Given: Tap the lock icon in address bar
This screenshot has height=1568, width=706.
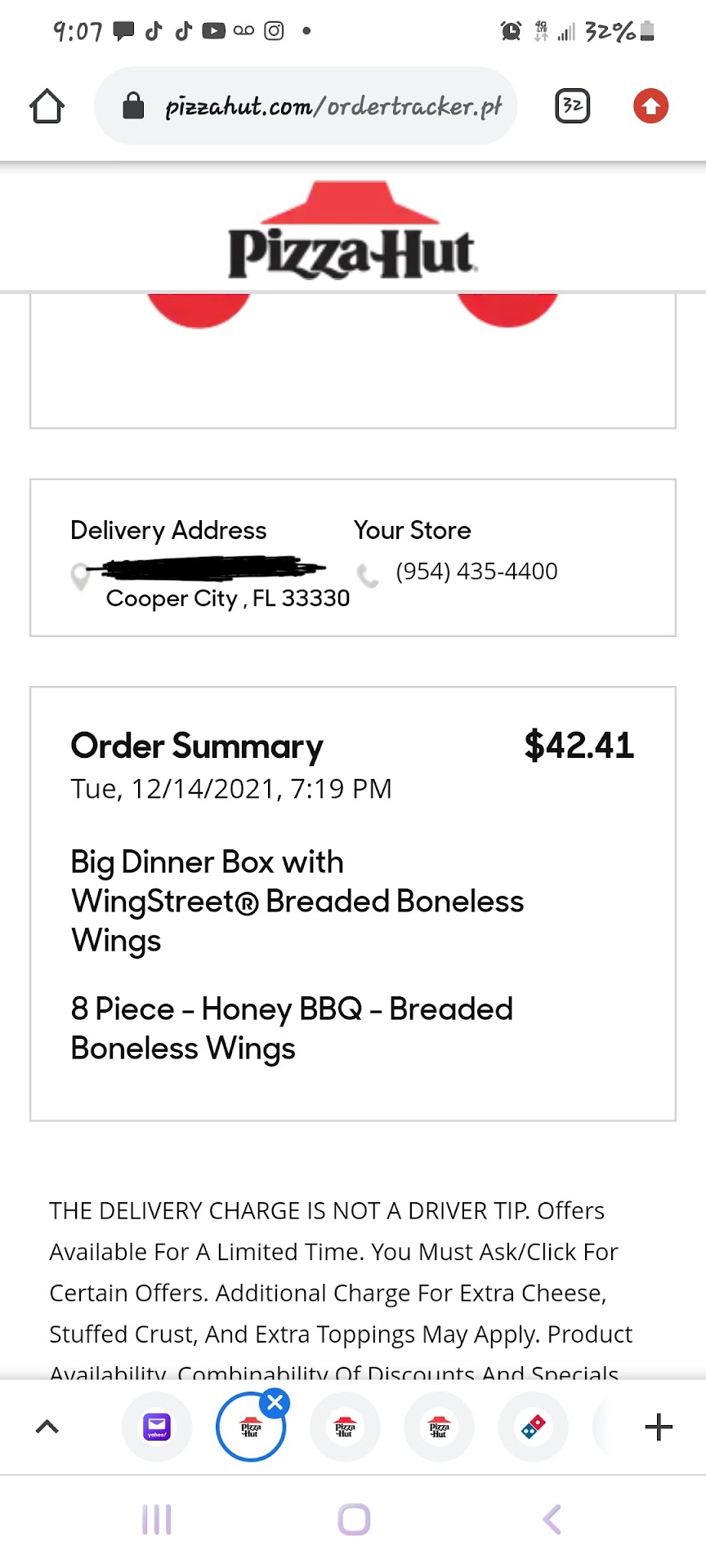Looking at the screenshot, I should click(133, 106).
